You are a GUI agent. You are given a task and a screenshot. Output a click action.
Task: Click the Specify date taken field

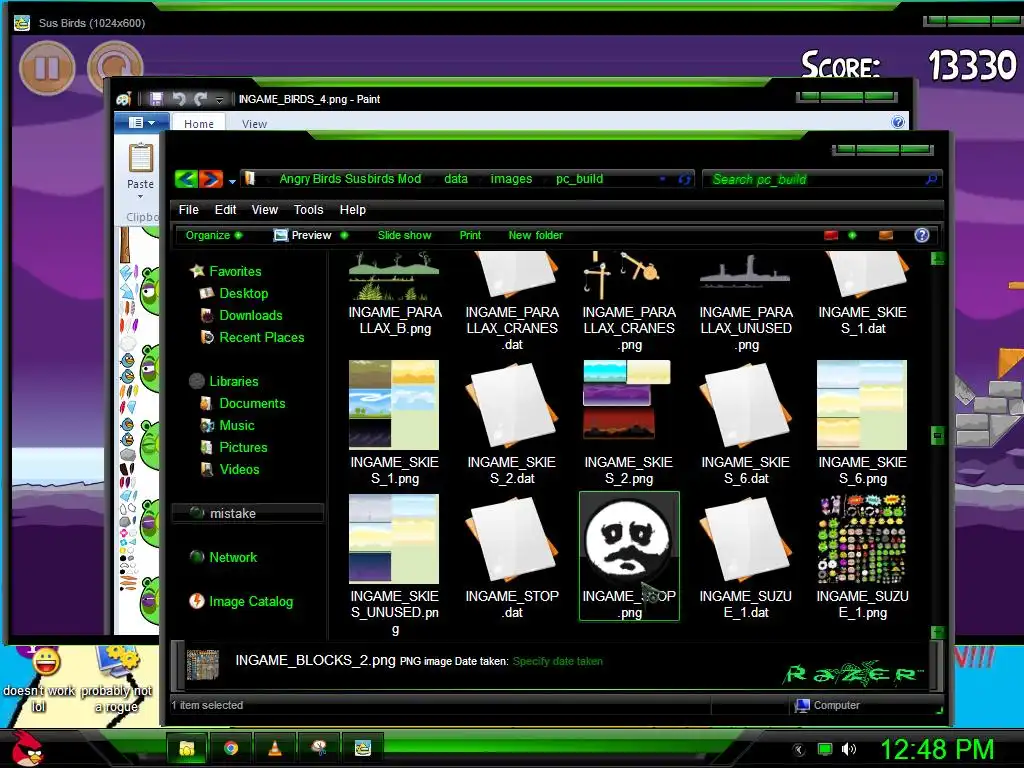[x=557, y=661]
